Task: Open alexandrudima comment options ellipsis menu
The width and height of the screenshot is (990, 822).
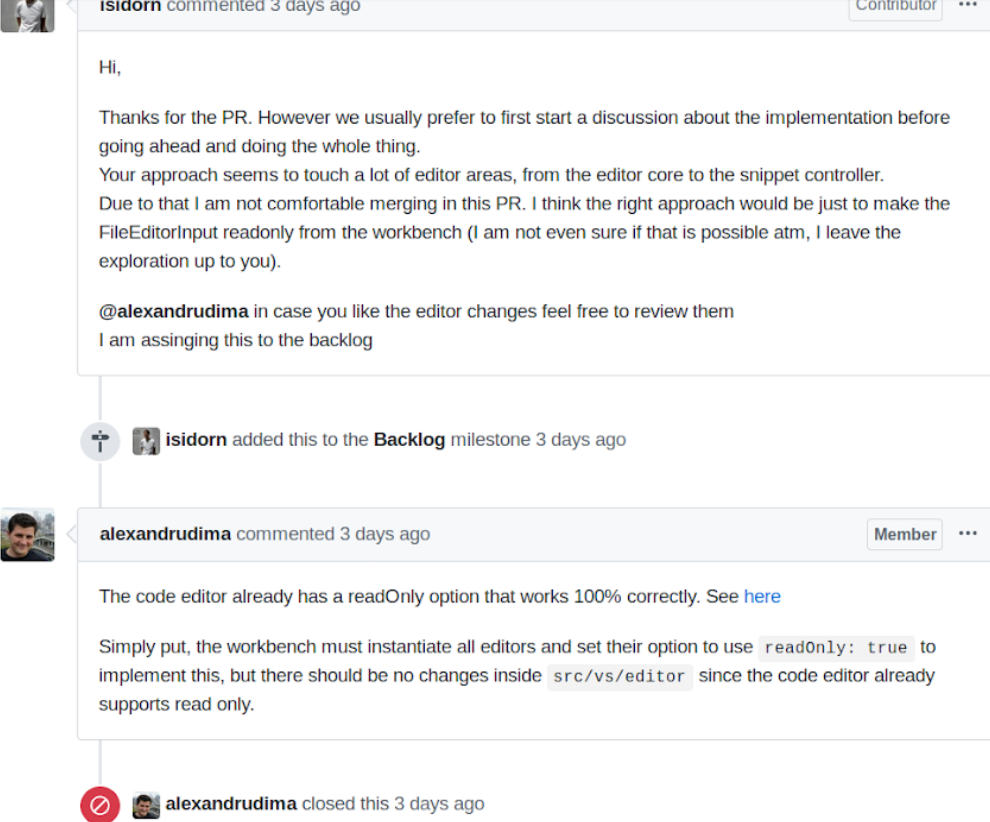Action: click(x=967, y=533)
